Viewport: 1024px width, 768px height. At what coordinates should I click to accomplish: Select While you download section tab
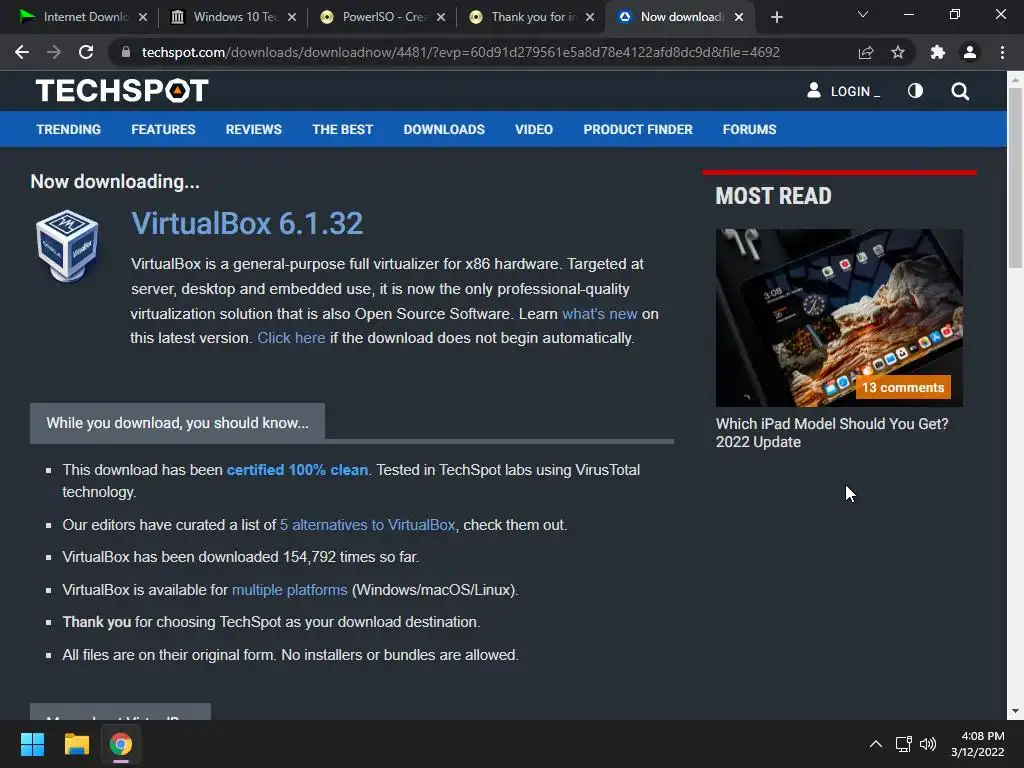(x=177, y=423)
